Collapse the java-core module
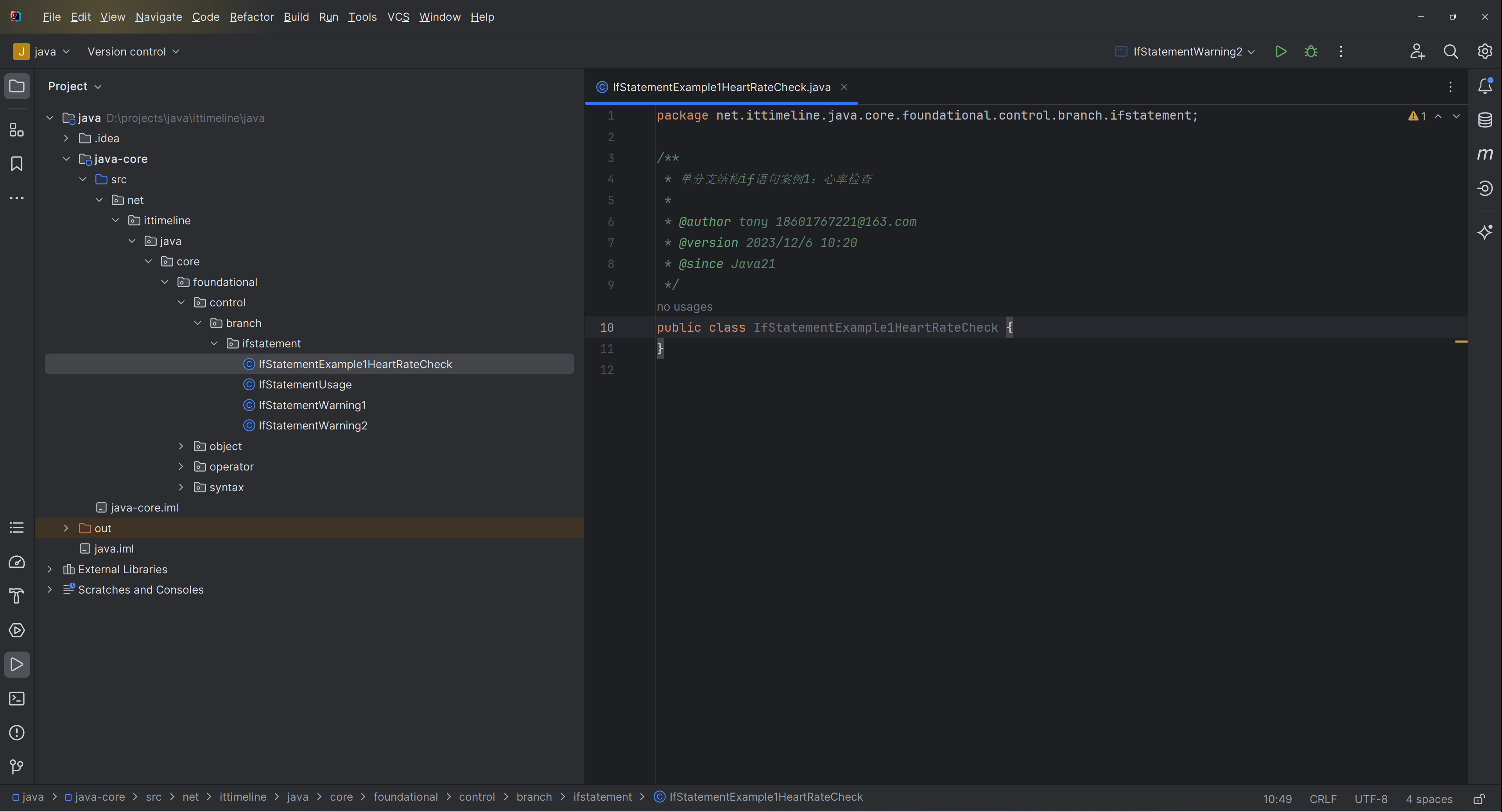 coord(66,159)
